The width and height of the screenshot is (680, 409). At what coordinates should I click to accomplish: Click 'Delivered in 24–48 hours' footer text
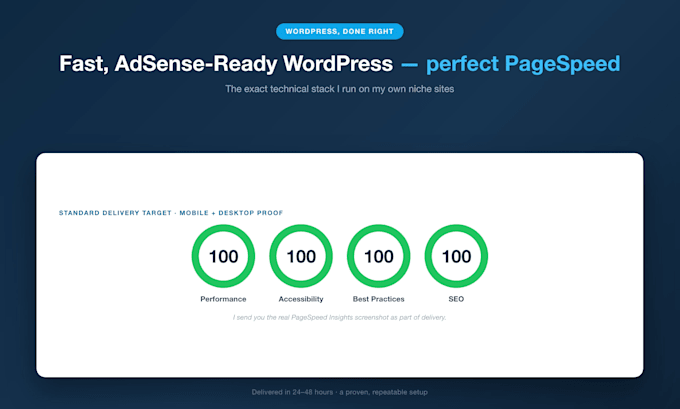[x=340, y=392]
